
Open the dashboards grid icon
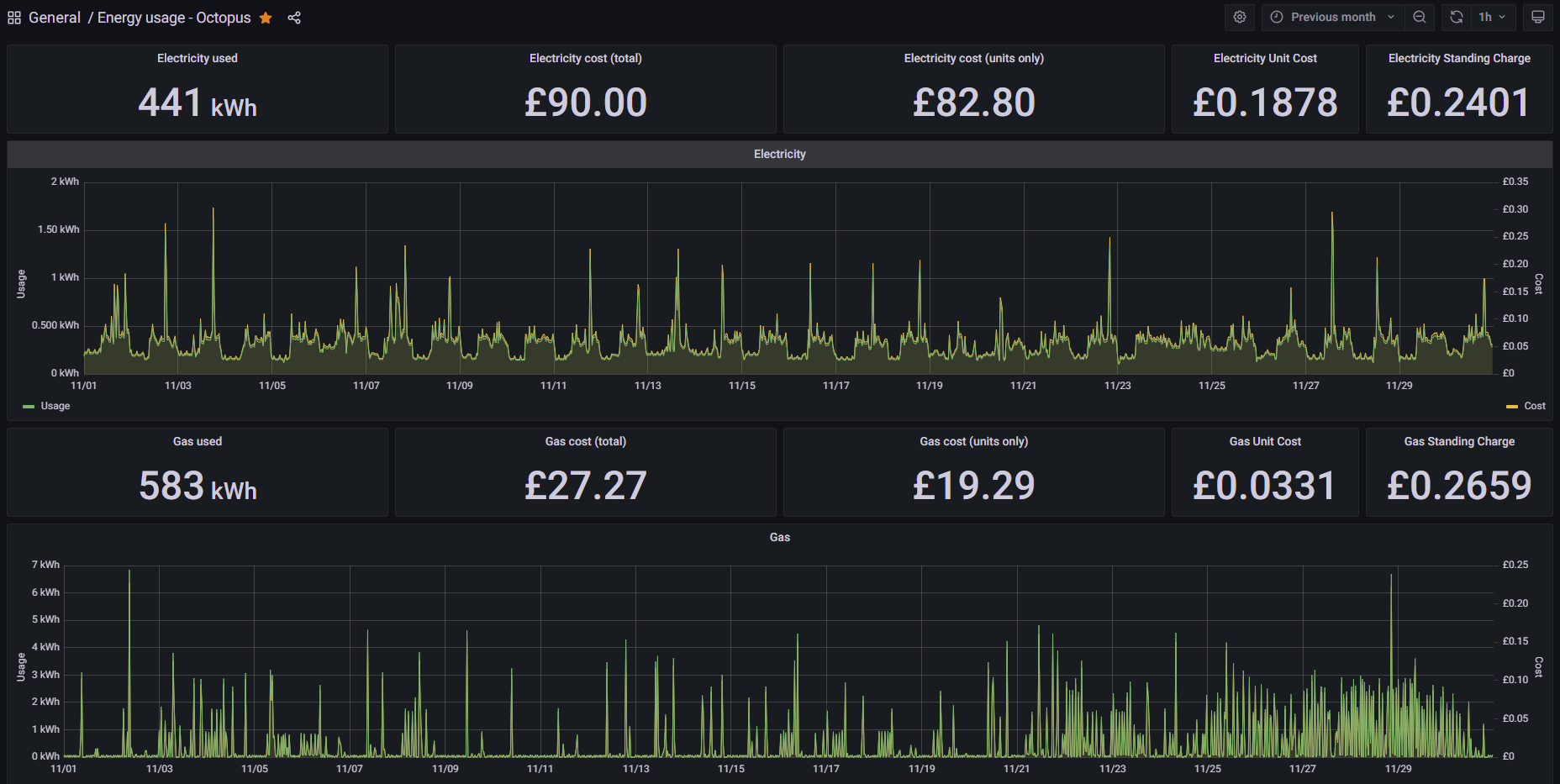click(14, 18)
